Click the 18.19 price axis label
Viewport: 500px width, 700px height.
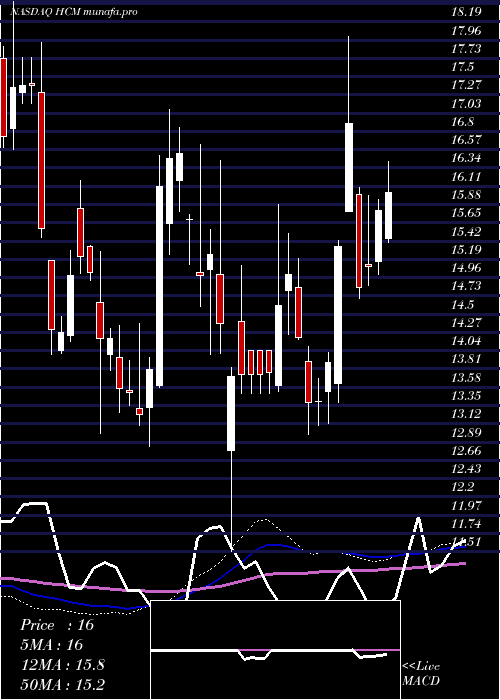coord(467,12)
